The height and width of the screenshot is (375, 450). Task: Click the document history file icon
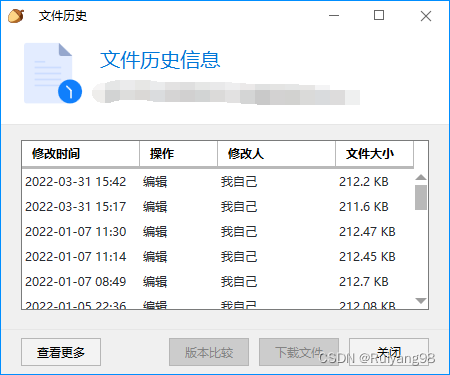(x=53, y=73)
